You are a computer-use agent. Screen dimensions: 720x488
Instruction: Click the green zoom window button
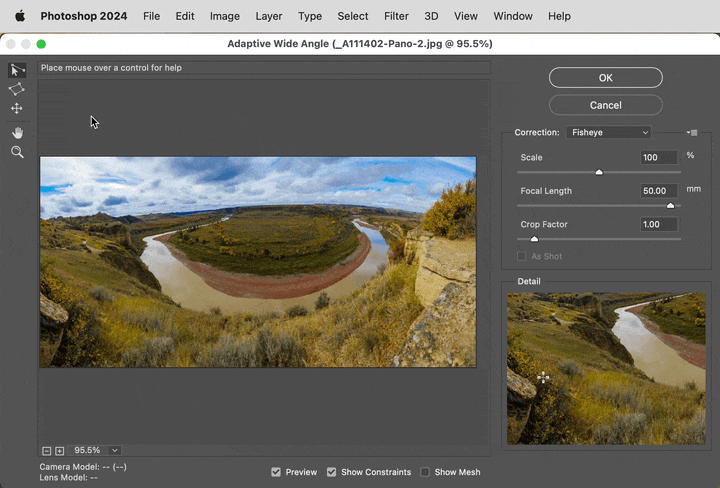click(41, 44)
